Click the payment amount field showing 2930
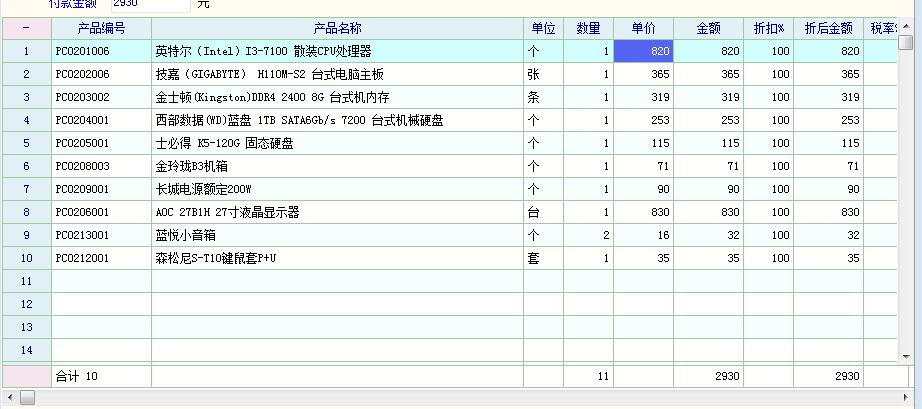 148,4
